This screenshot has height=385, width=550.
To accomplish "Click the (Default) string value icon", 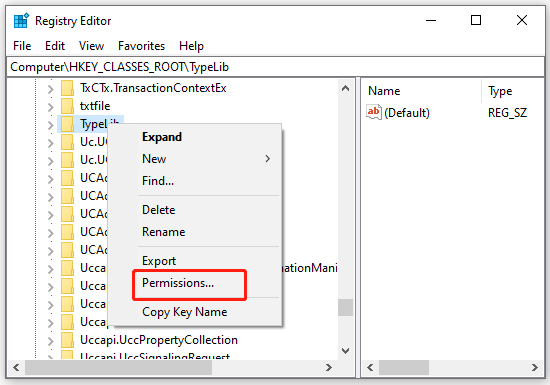I will 374,112.
